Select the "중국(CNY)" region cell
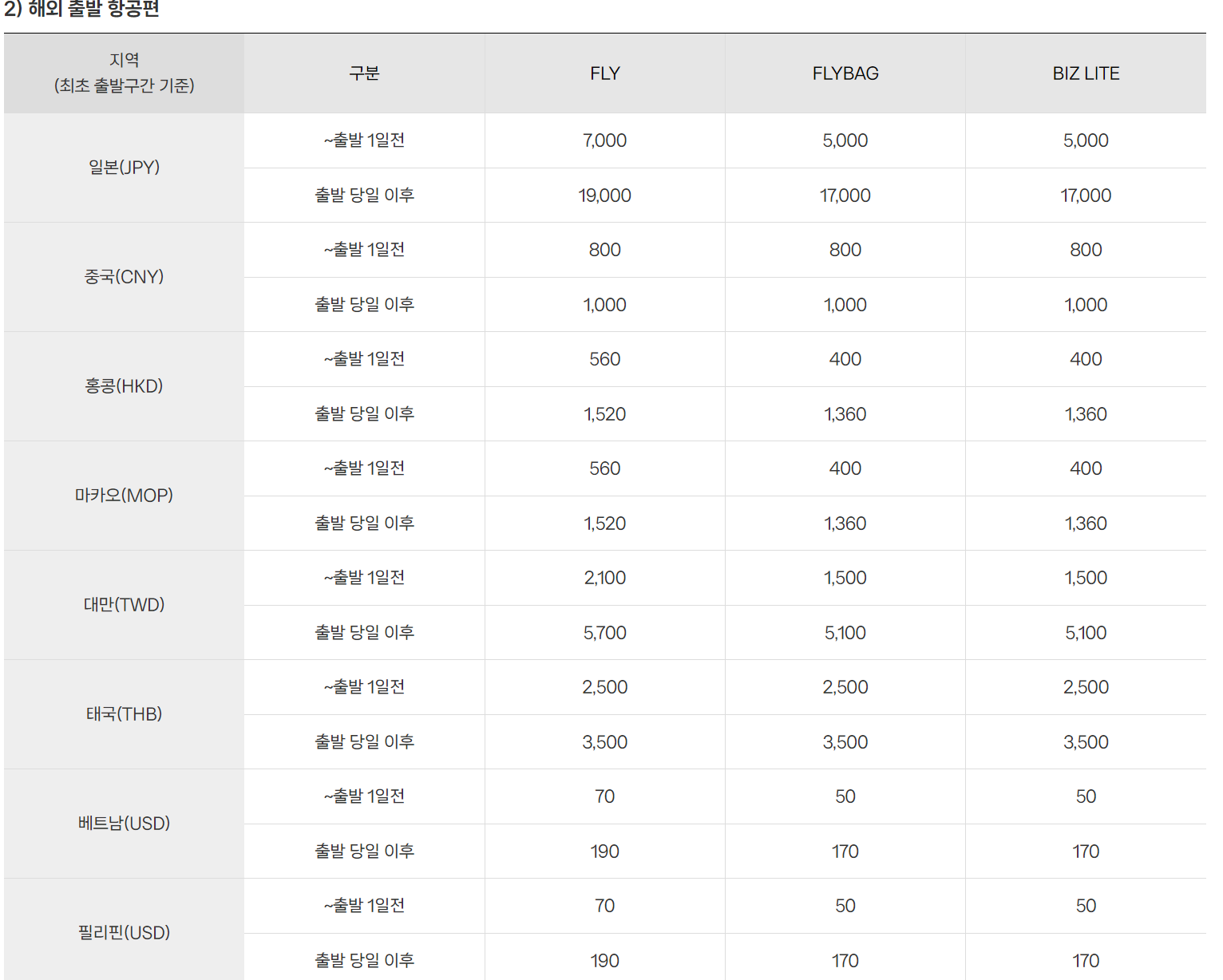The width and height of the screenshot is (1223, 980). (125, 277)
